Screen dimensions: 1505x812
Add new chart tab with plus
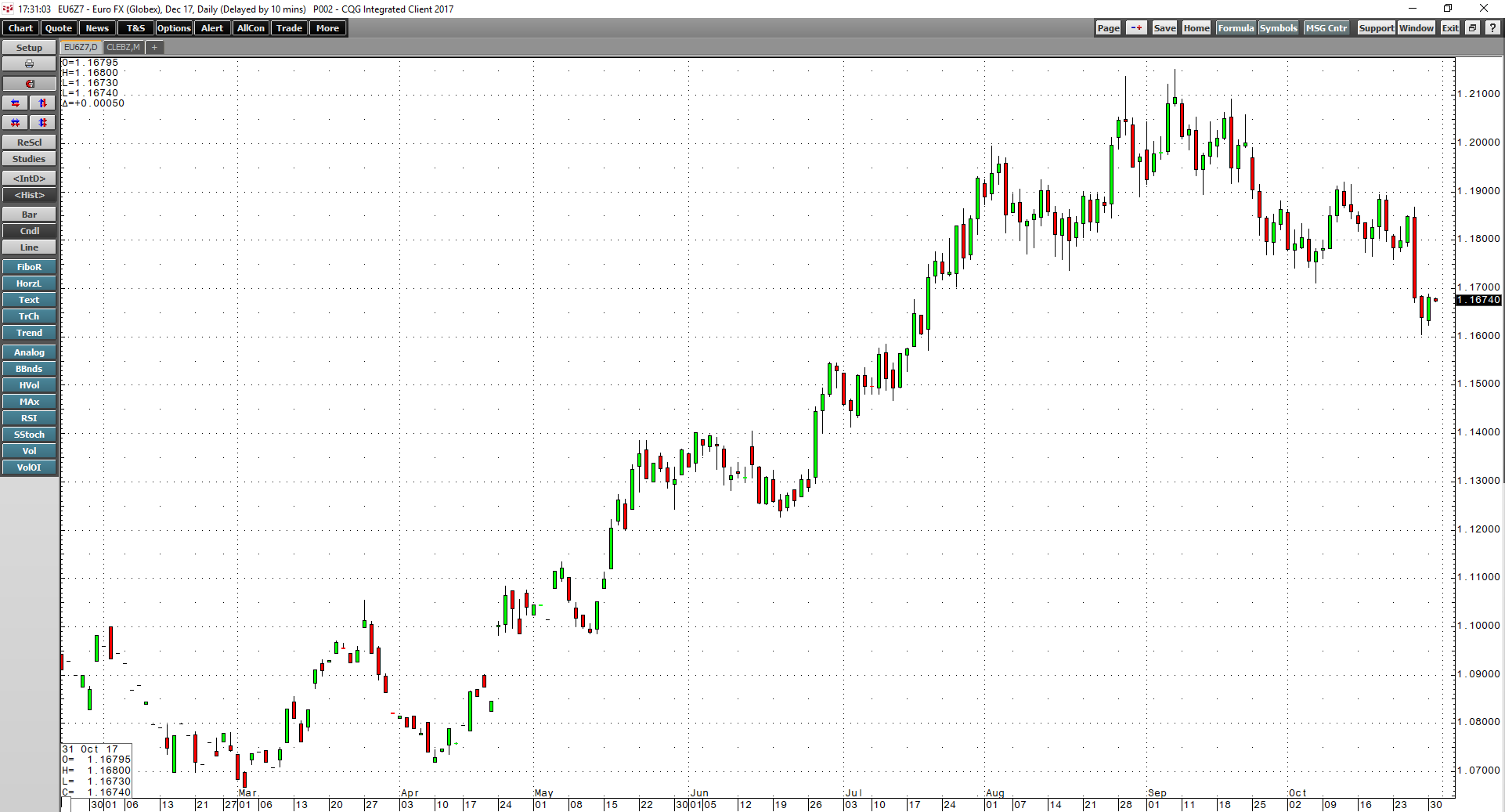click(154, 48)
